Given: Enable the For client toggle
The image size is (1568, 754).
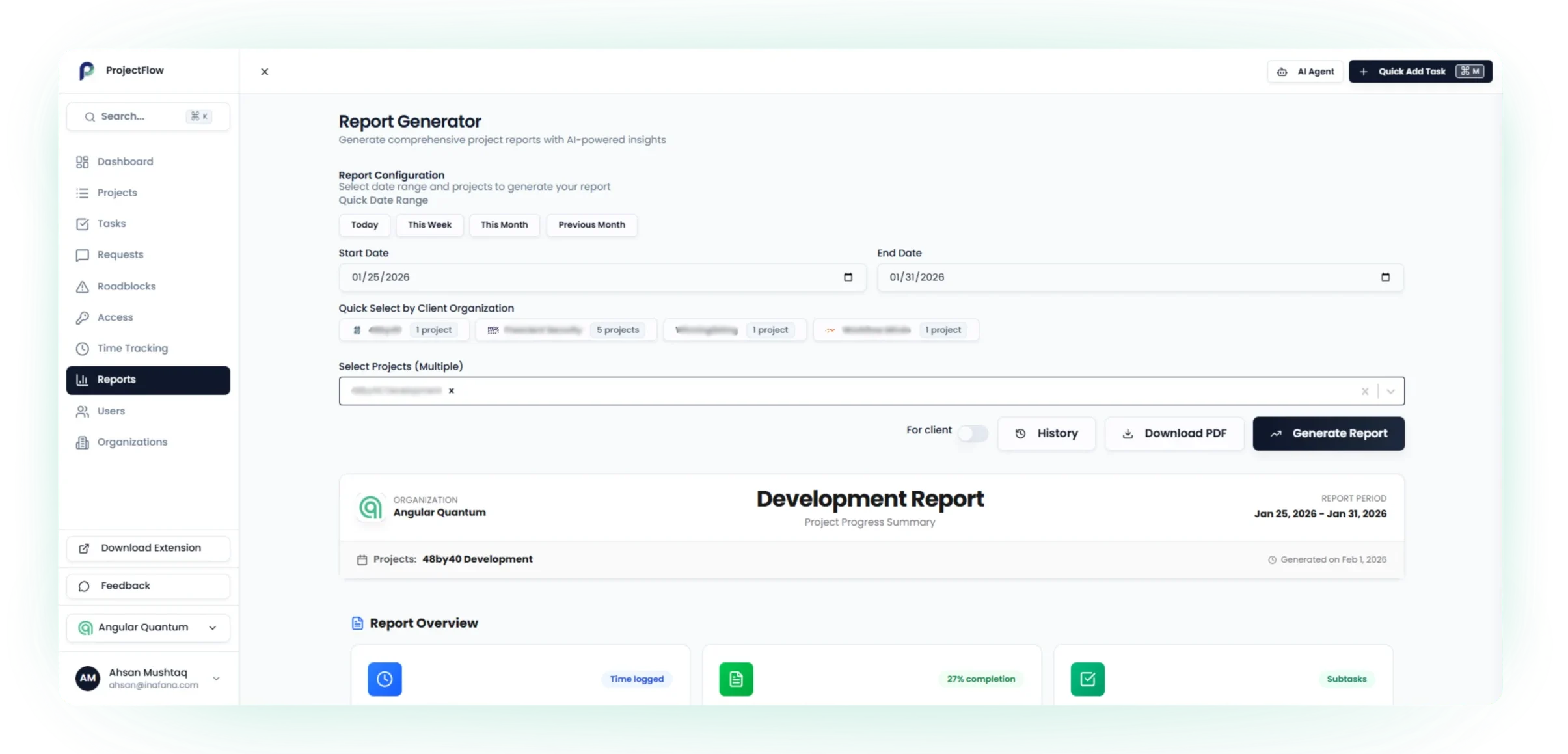Looking at the screenshot, I should click(x=972, y=433).
